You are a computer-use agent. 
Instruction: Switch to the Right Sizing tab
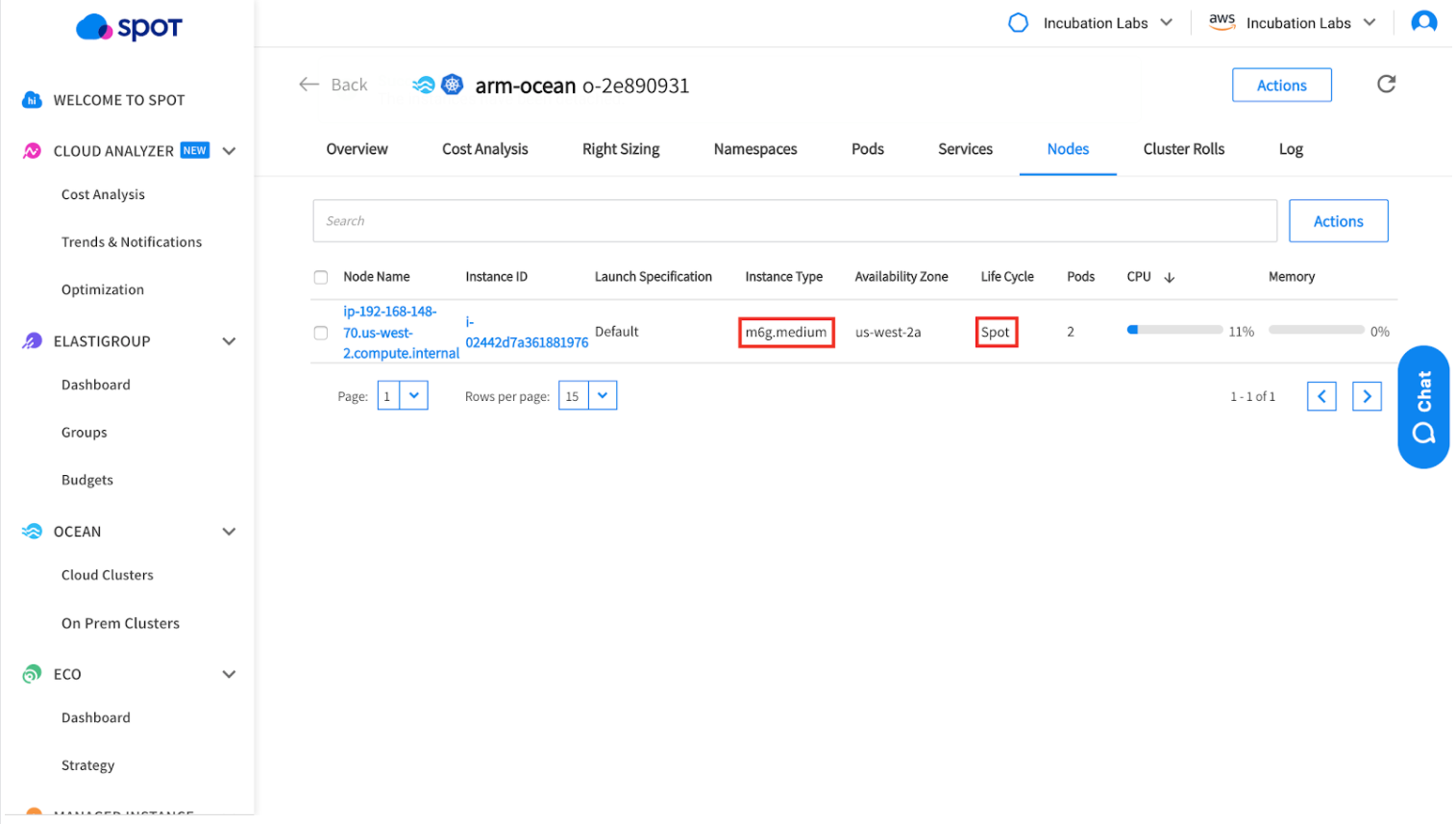tap(620, 149)
